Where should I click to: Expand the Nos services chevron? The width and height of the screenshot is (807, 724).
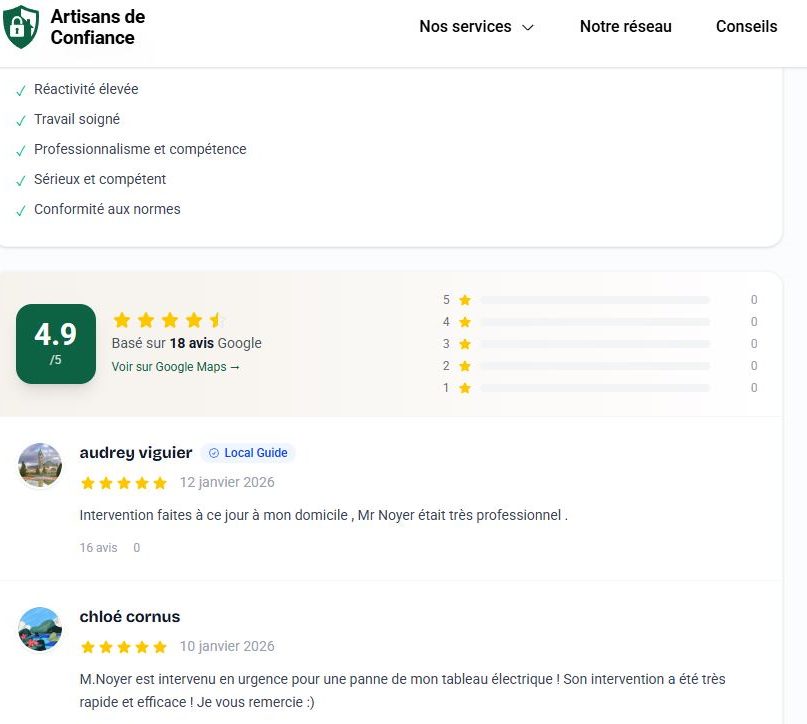pyautogui.click(x=528, y=28)
